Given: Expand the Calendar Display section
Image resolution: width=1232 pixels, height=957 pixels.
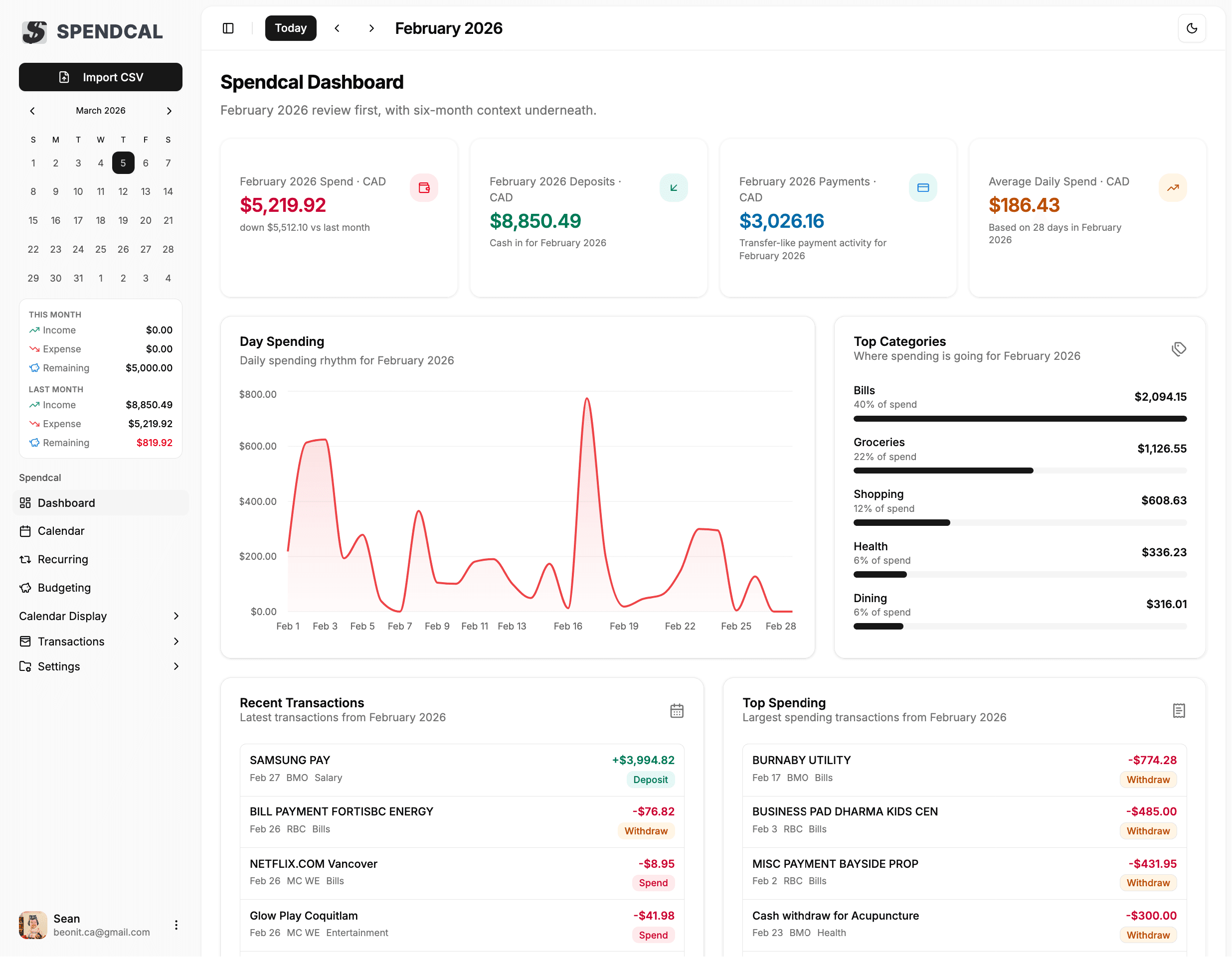Looking at the screenshot, I should coord(100,616).
